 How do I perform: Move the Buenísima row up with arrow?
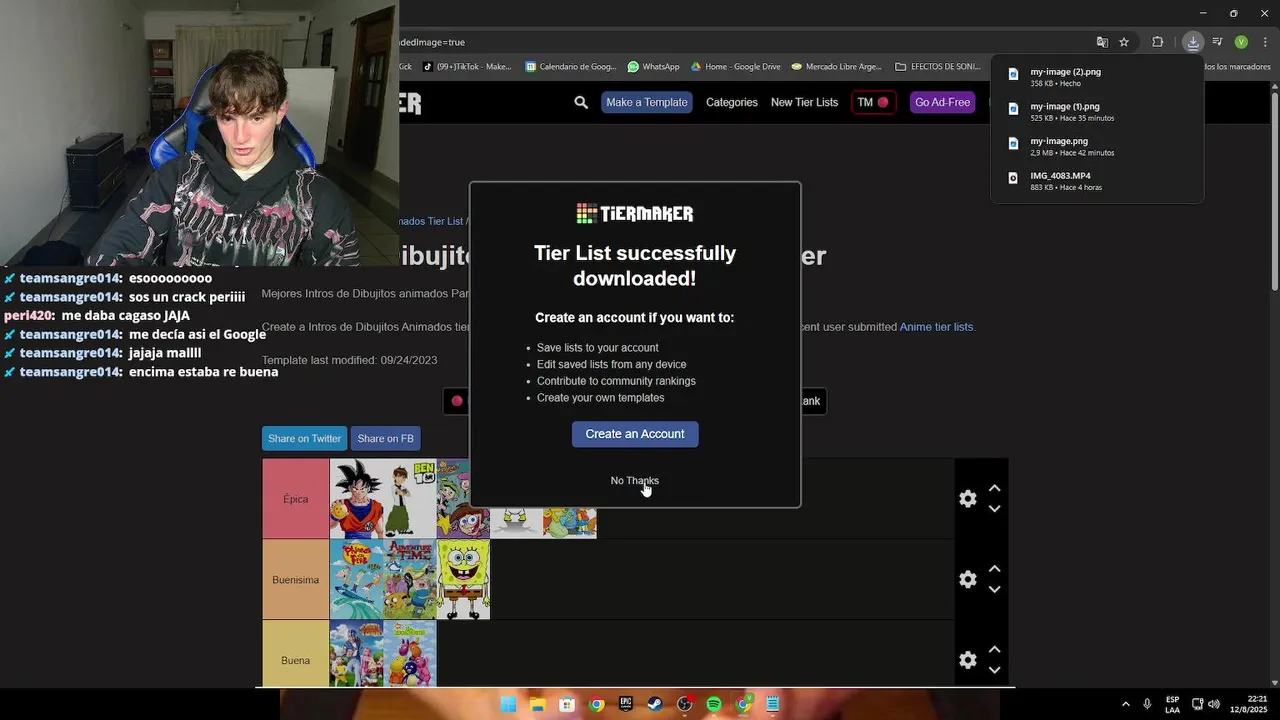995,569
